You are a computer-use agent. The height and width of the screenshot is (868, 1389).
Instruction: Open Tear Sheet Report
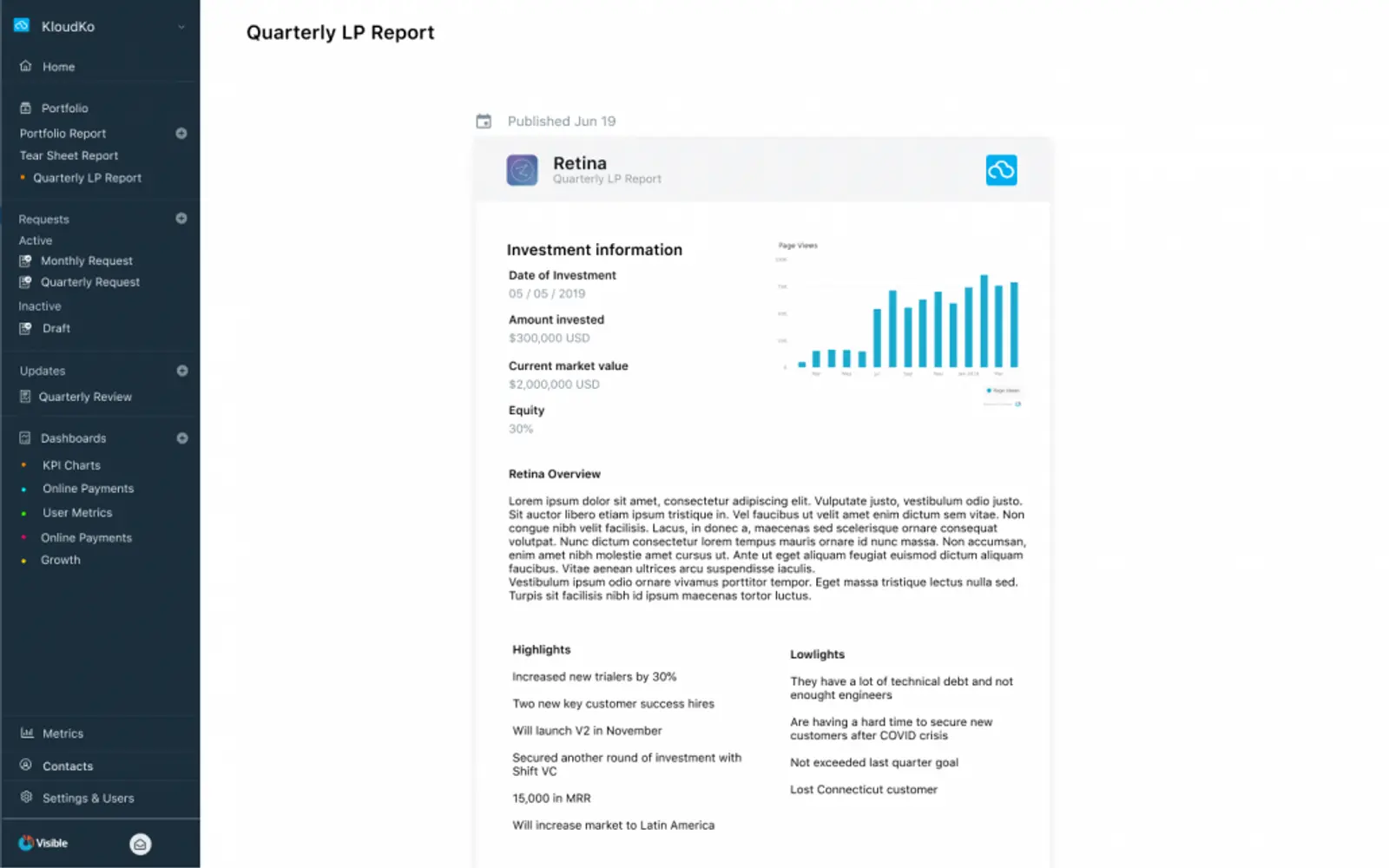click(x=69, y=155)
